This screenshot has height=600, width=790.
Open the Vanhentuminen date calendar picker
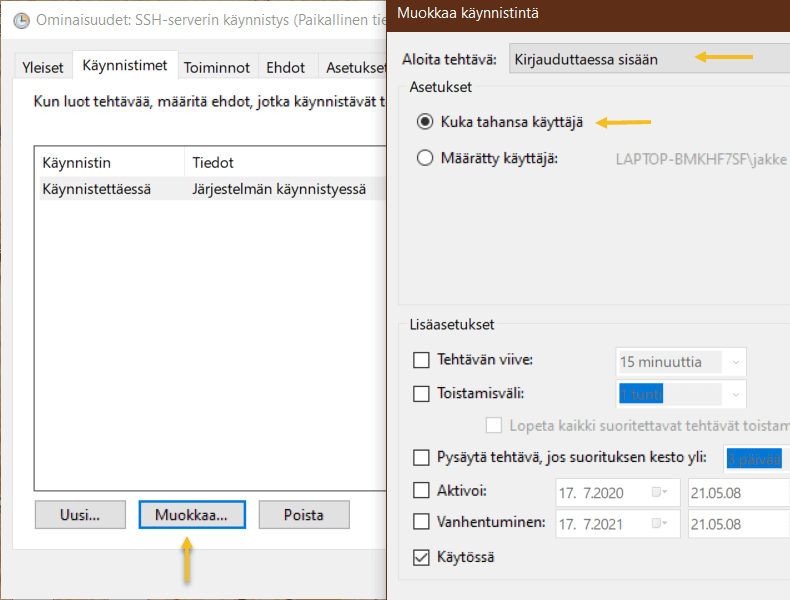(x=659, y=522)
